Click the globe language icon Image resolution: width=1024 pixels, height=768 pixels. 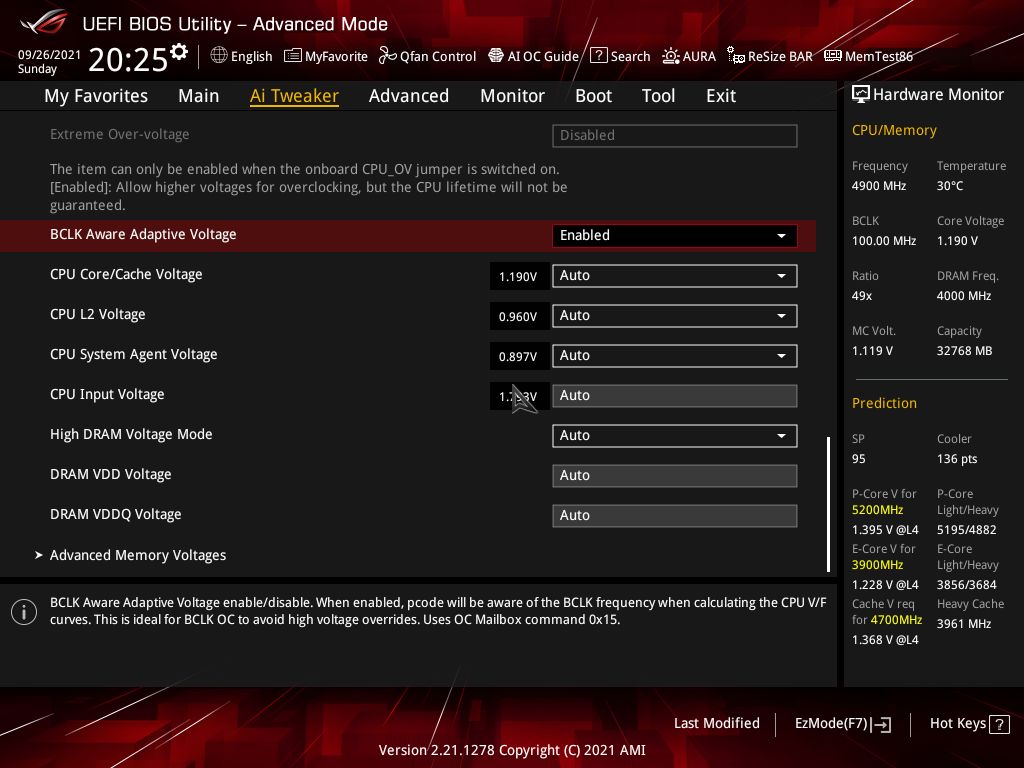(219, 56)
